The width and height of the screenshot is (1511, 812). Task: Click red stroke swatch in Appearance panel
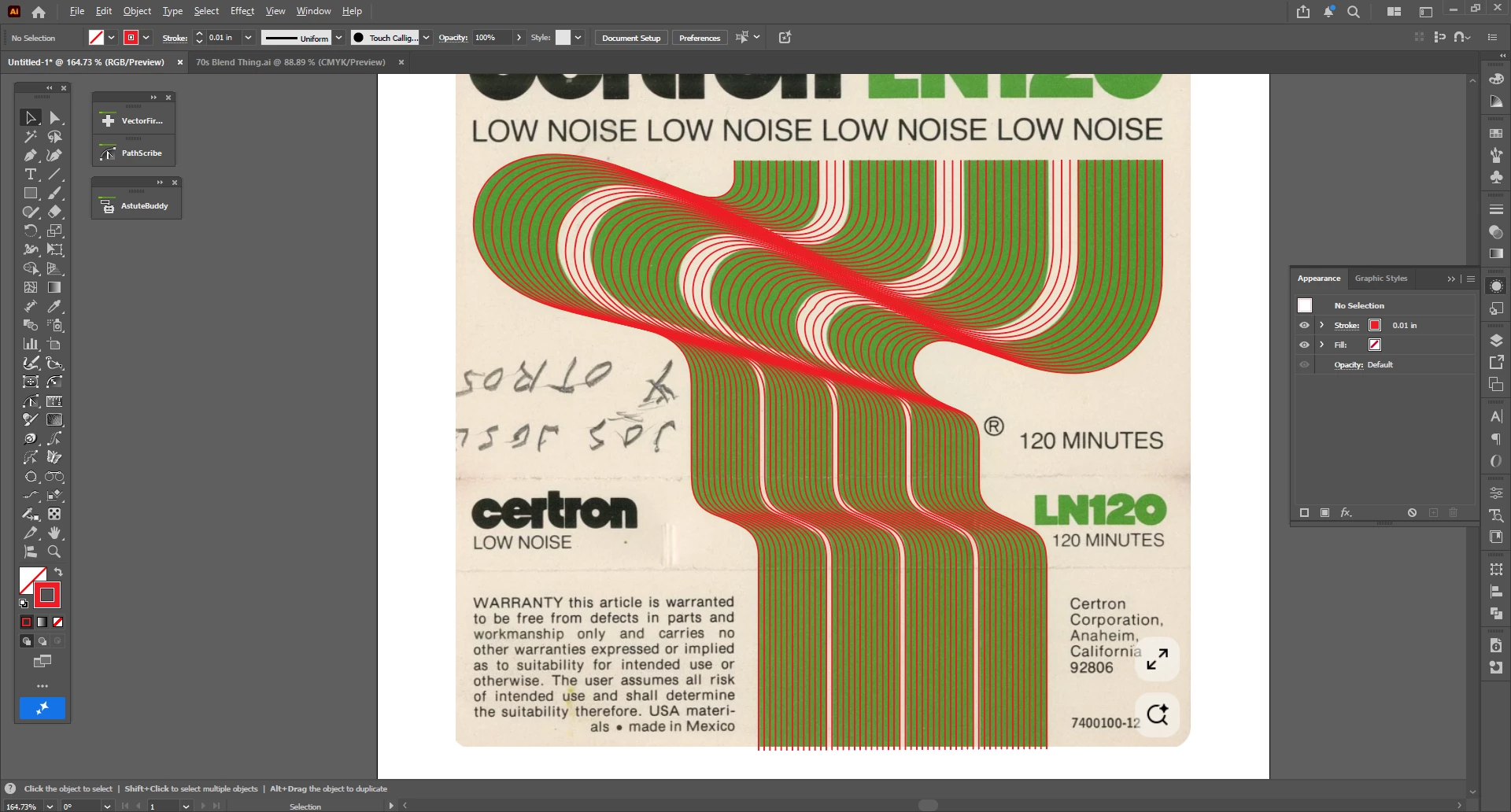1375,325
